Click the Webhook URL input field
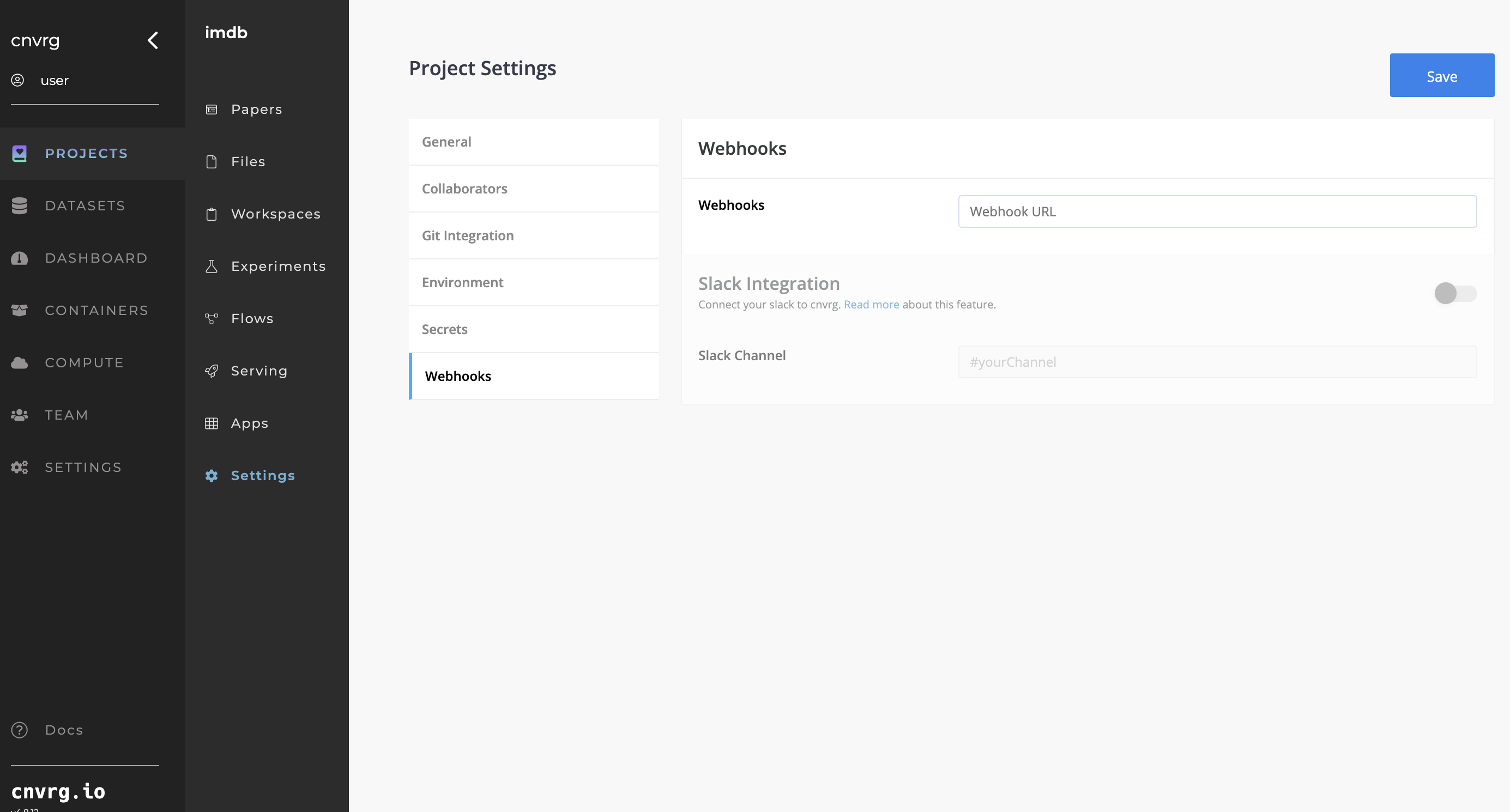The width and height of the screenshot is (1510, 812). tap(1216, 211)
